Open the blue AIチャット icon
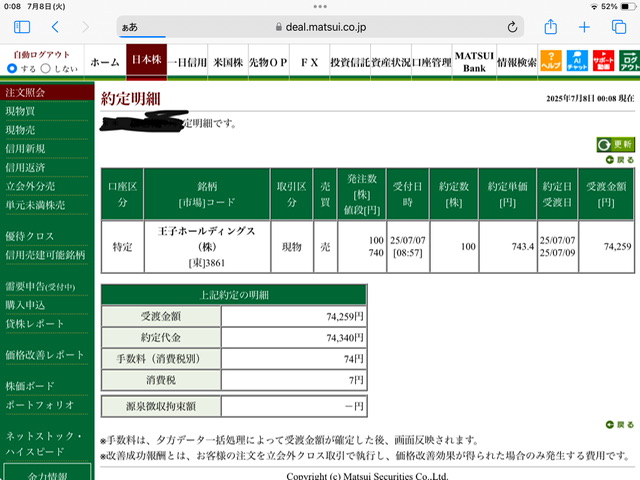Viewport: 640px width, 480px height. [577, 61]
